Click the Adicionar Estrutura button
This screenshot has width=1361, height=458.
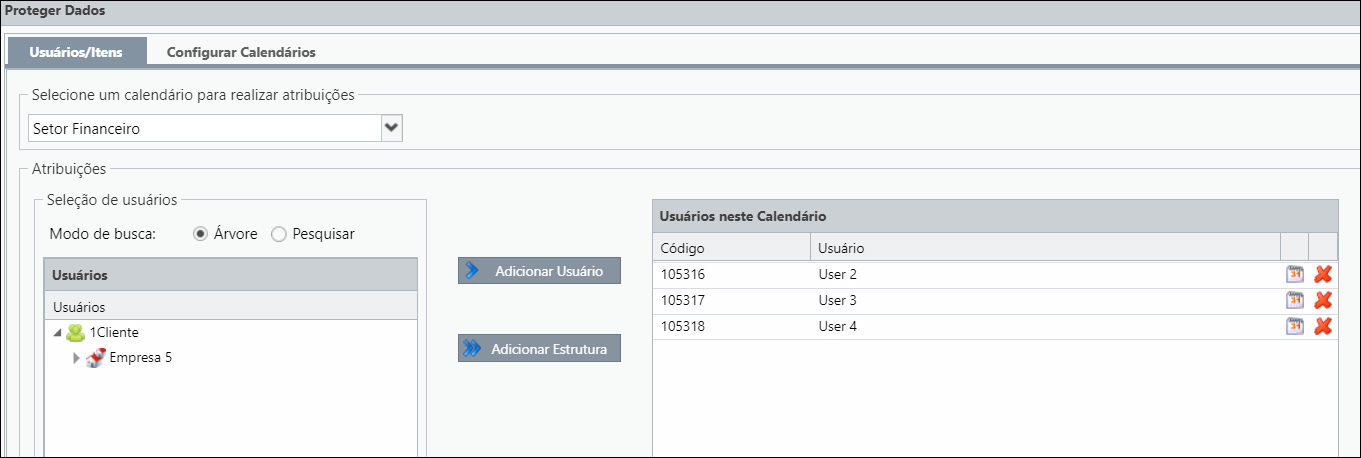pos(539,348)
